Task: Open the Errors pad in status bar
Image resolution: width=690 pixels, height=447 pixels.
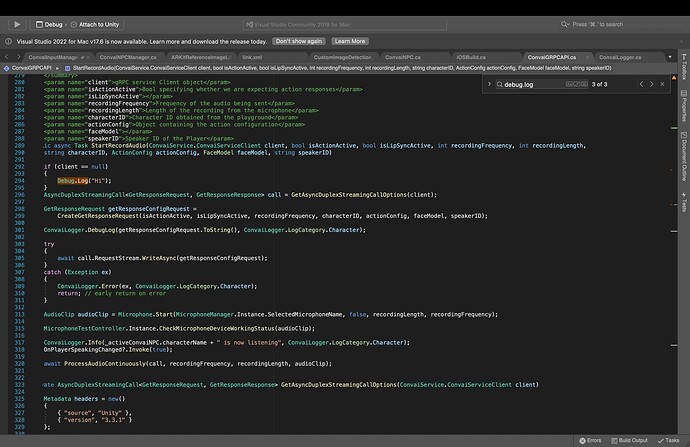Action: coord(590,440)
